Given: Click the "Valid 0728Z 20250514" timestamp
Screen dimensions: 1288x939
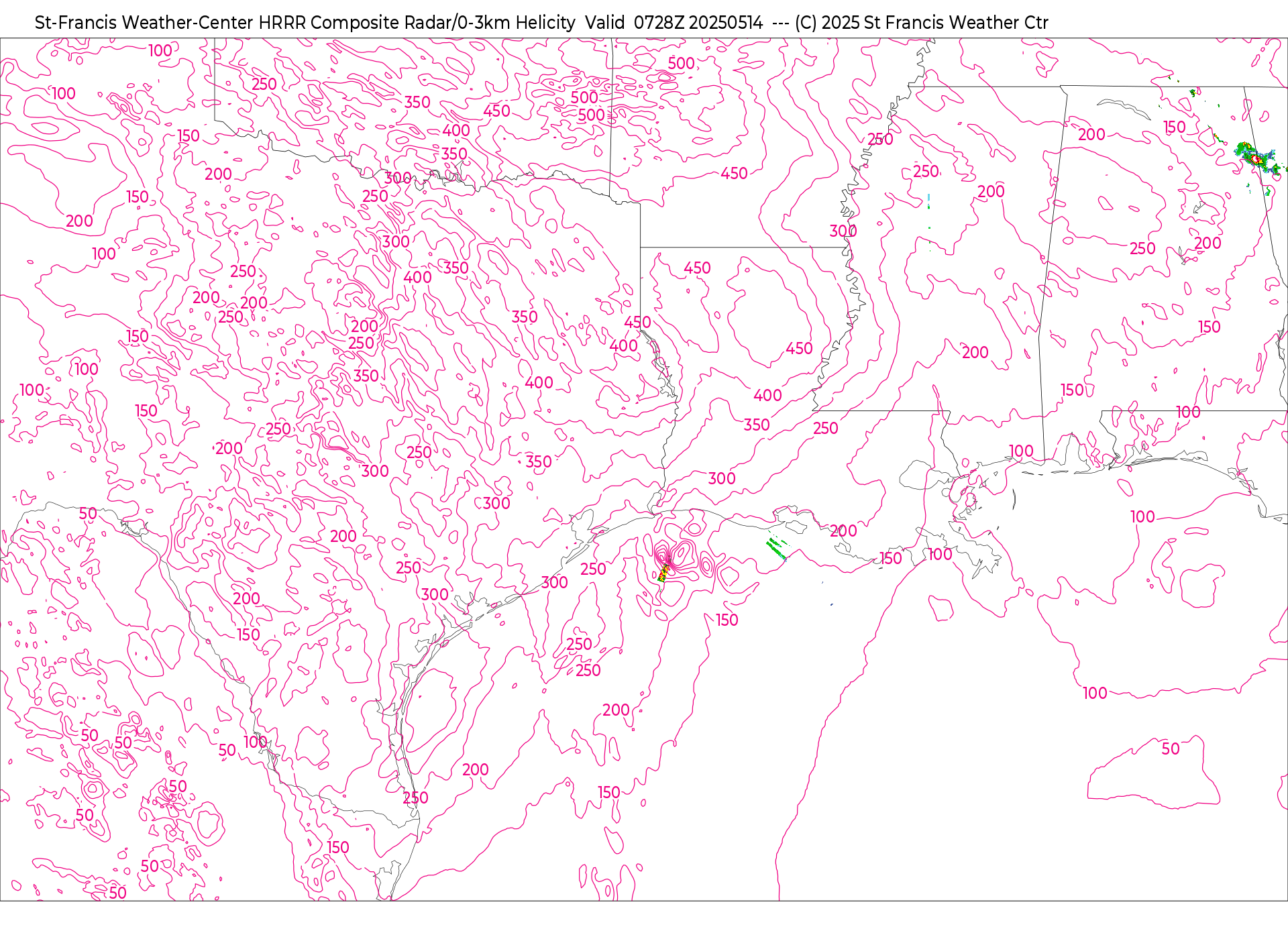Looking at the screenshot, I should click(x=674, y=23).
